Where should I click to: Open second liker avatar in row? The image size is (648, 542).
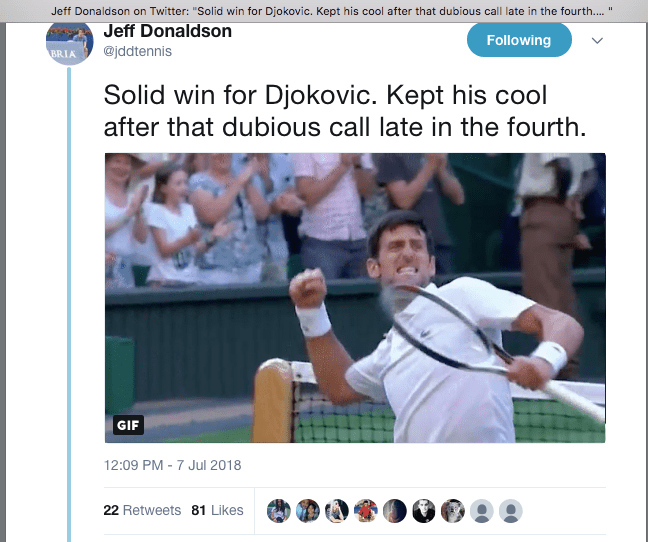(x=308, y=511)
